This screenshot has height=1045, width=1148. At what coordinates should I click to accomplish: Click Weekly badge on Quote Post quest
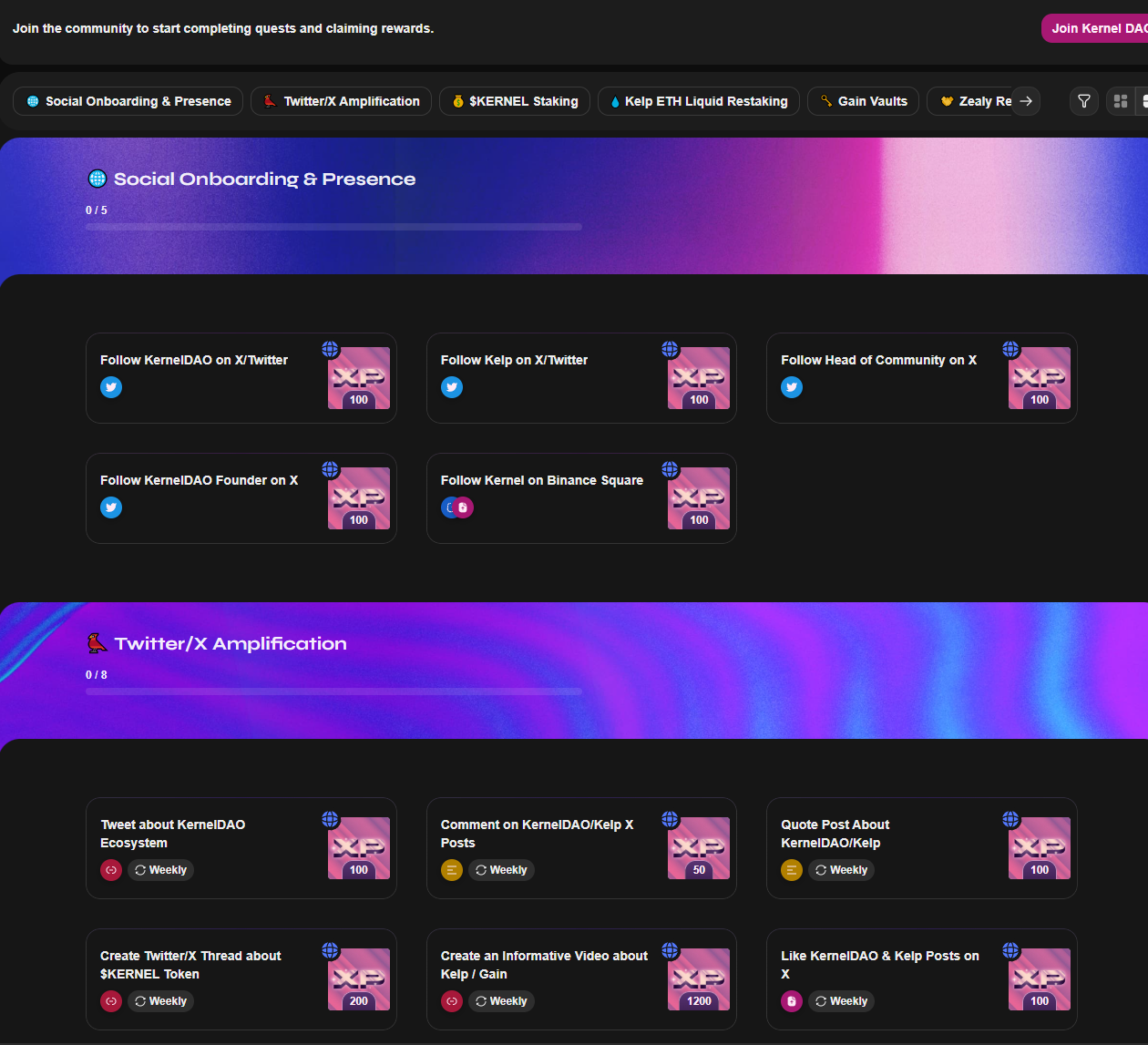841,870
